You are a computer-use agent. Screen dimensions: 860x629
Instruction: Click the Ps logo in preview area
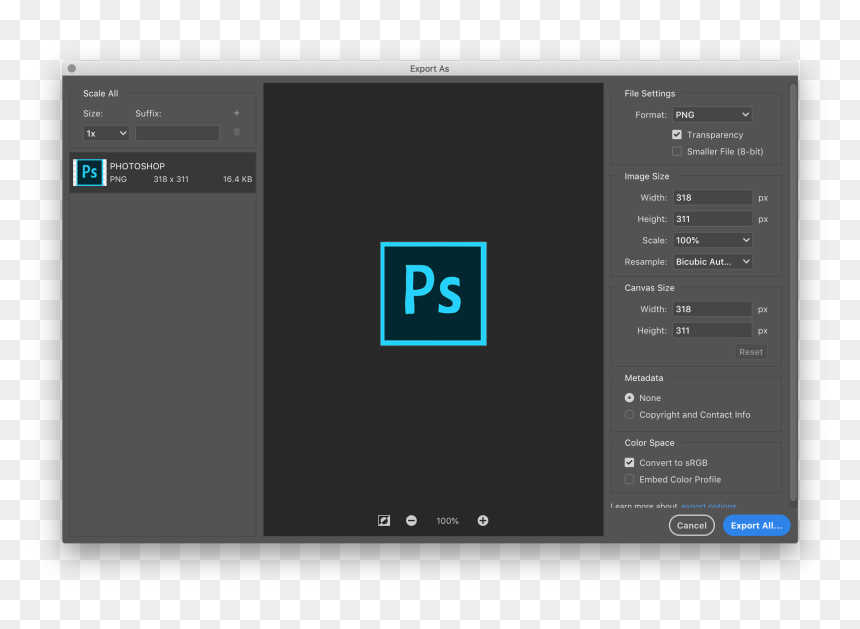coord(433,294)
